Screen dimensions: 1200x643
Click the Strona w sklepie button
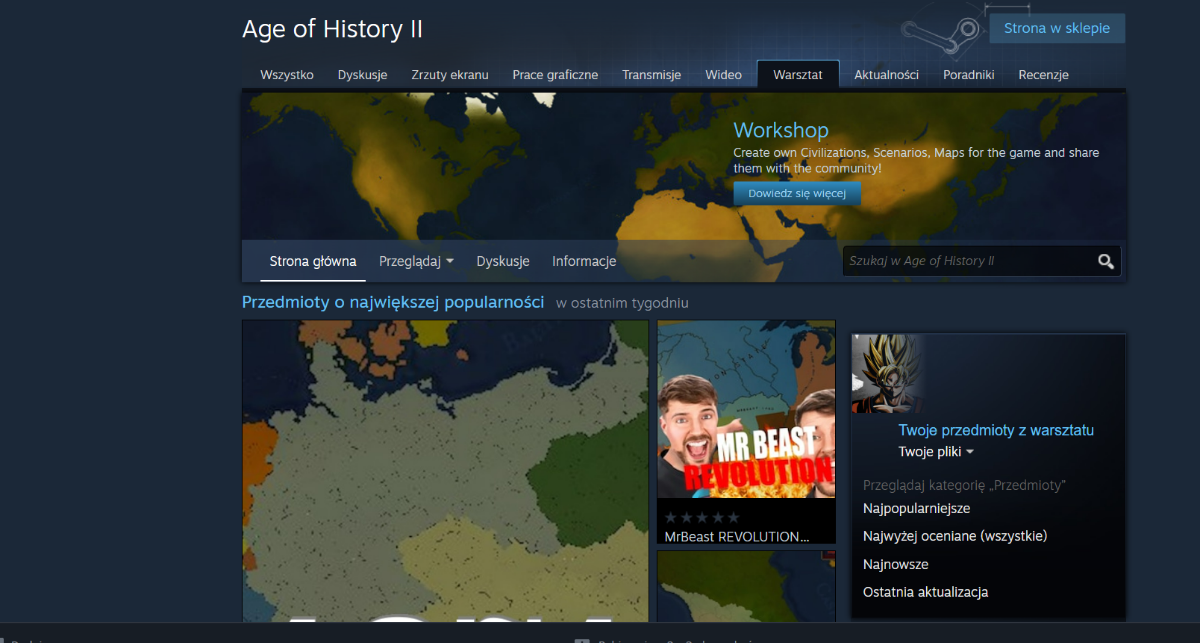tap(1057, 28)
